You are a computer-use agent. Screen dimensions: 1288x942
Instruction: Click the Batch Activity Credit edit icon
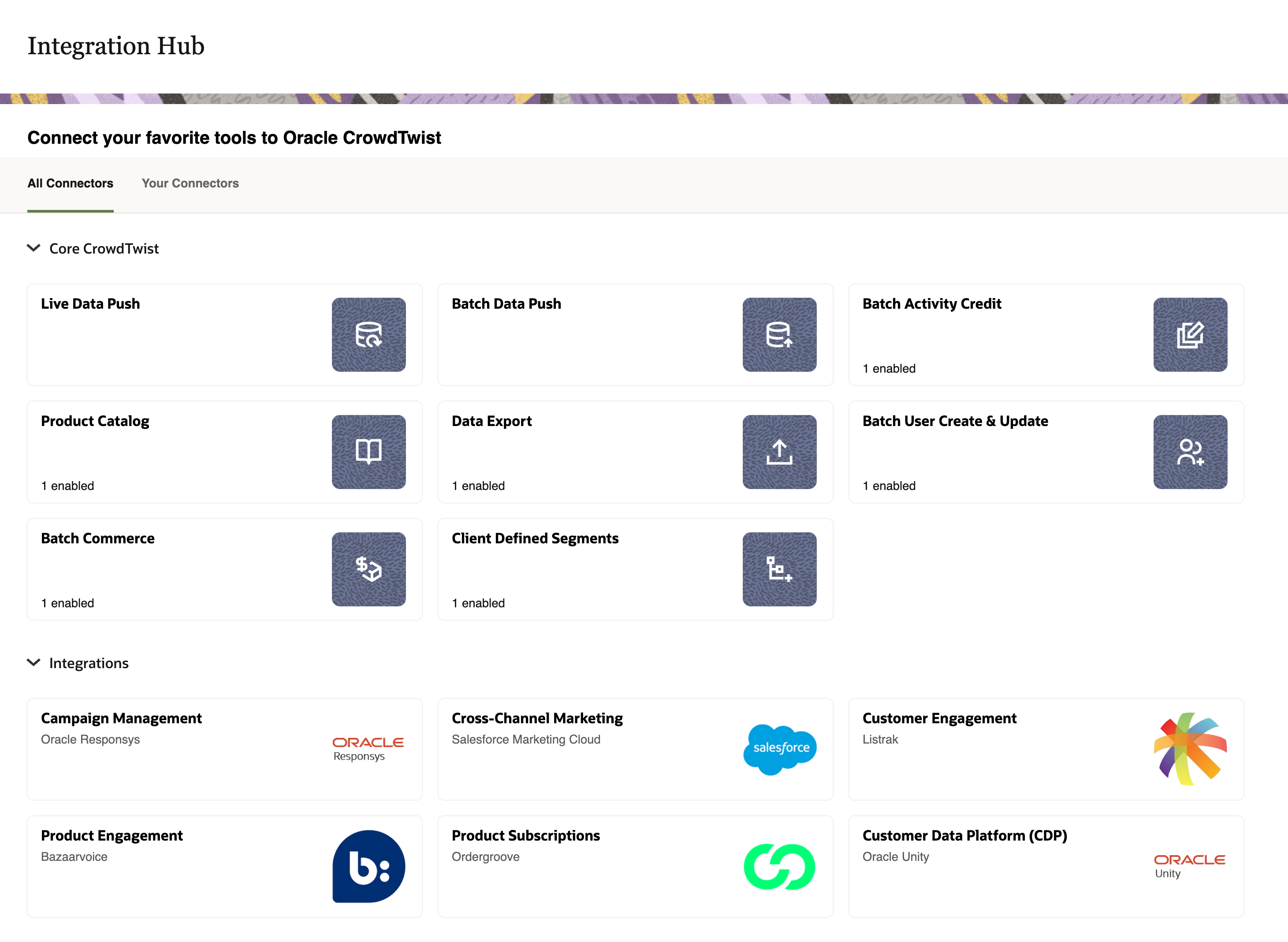pos(1190,335)
